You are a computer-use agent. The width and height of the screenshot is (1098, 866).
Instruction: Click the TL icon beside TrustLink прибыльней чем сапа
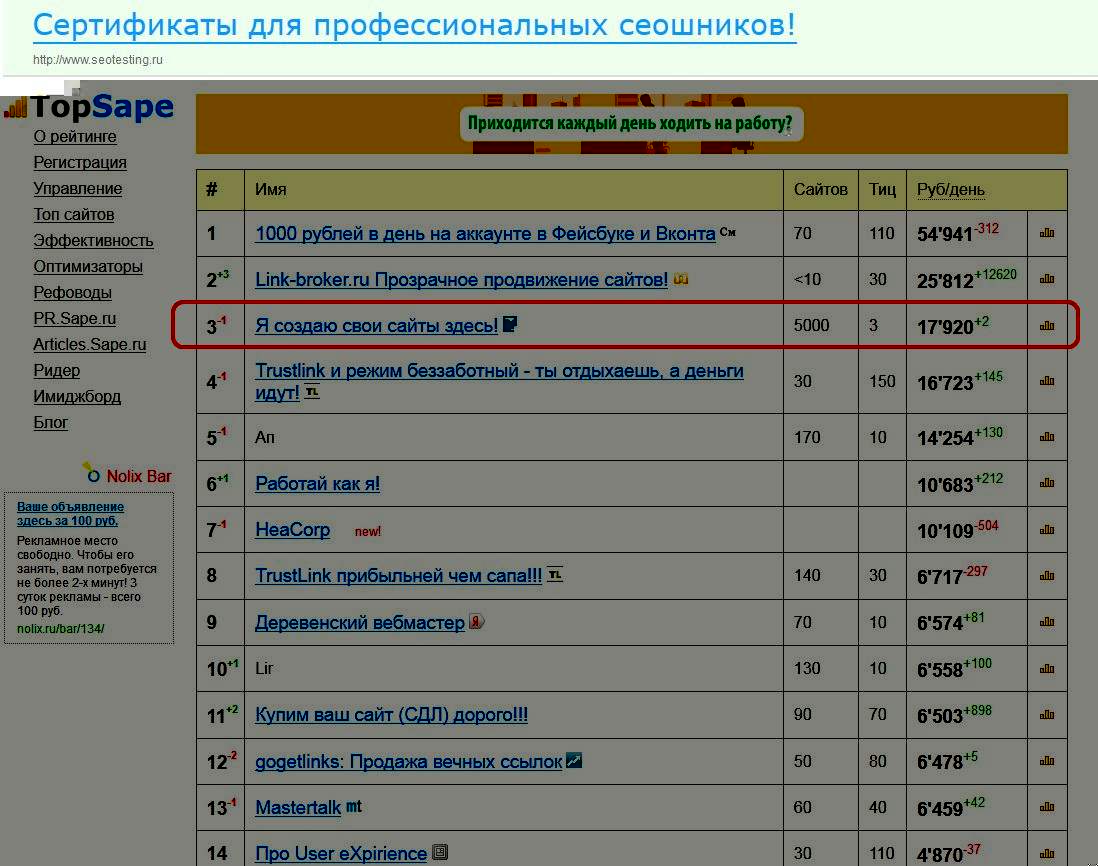556,575
